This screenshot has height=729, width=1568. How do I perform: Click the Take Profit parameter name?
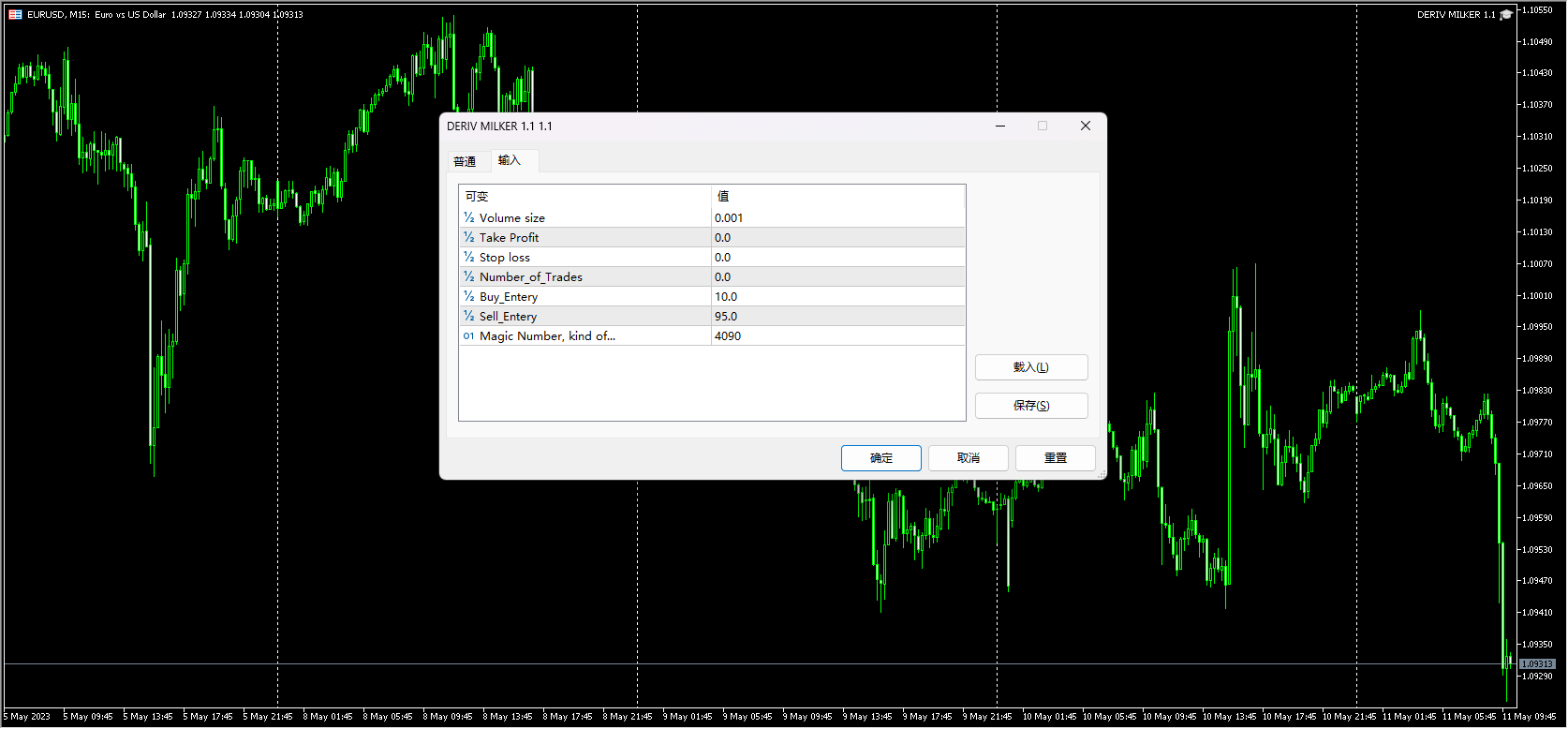510,237
